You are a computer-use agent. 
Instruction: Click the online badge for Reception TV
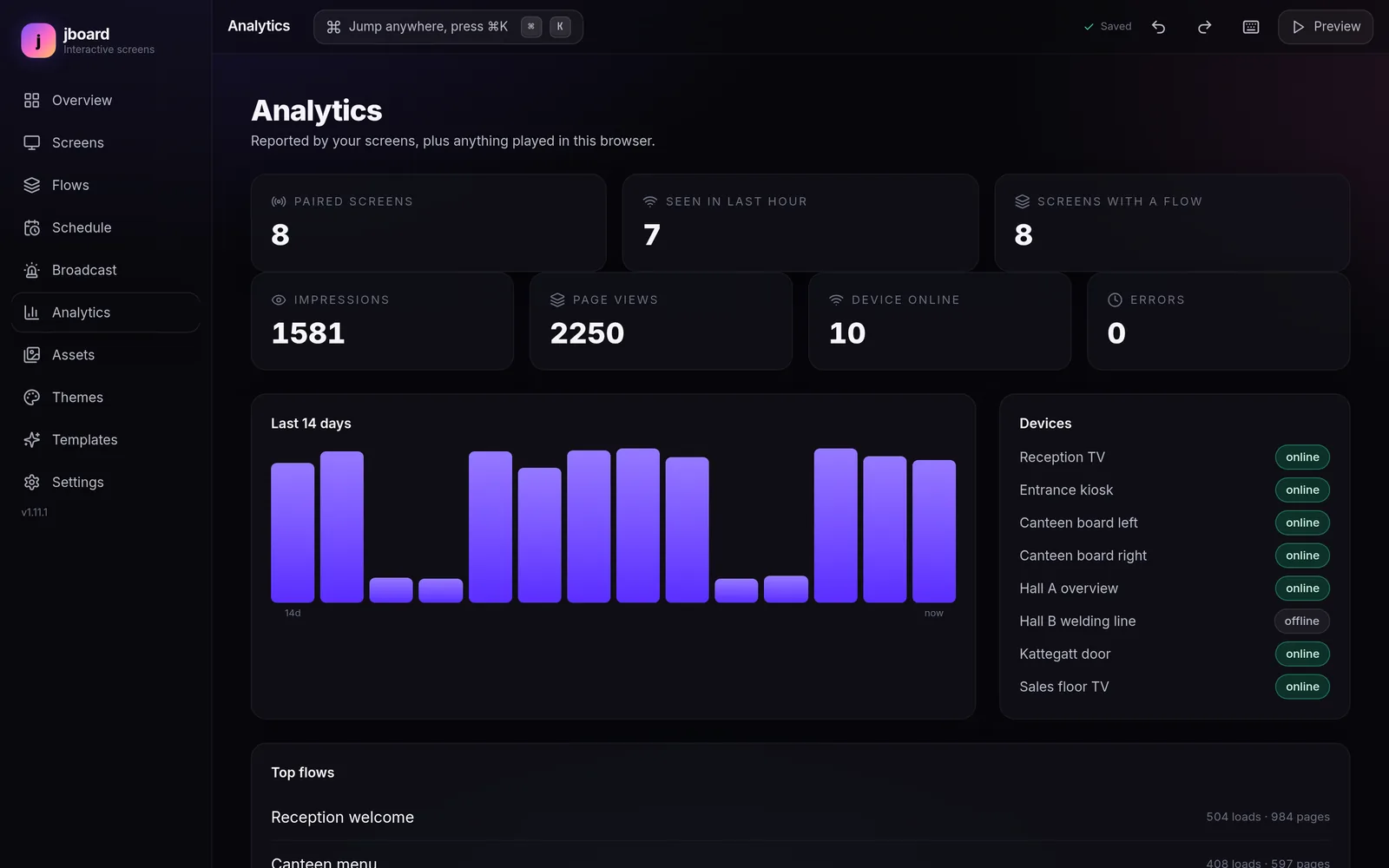tap(1302, 457)
